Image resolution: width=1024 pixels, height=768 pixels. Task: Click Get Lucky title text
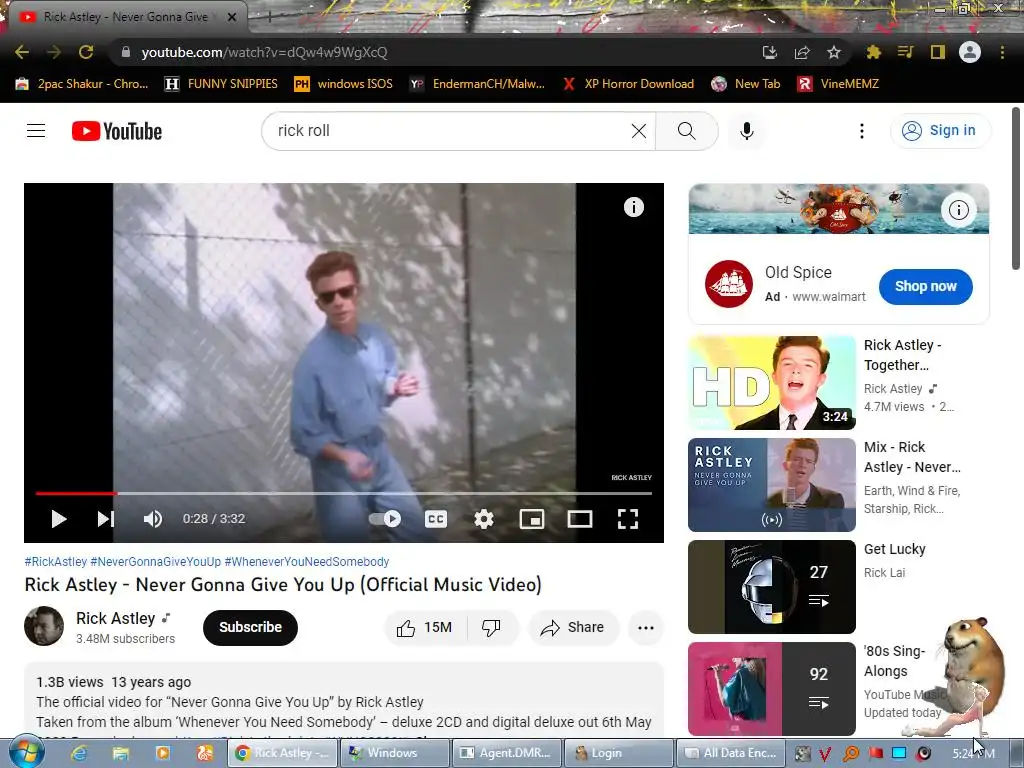click(895, 549)
